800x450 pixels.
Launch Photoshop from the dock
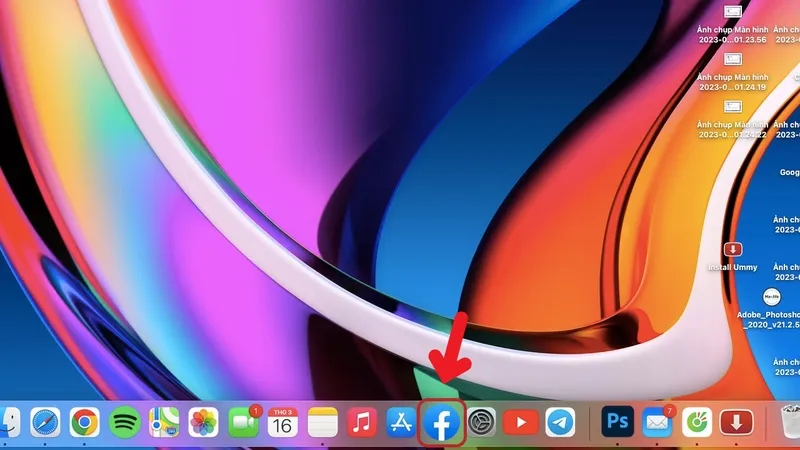pyautogui.click(x=617, y=423)
